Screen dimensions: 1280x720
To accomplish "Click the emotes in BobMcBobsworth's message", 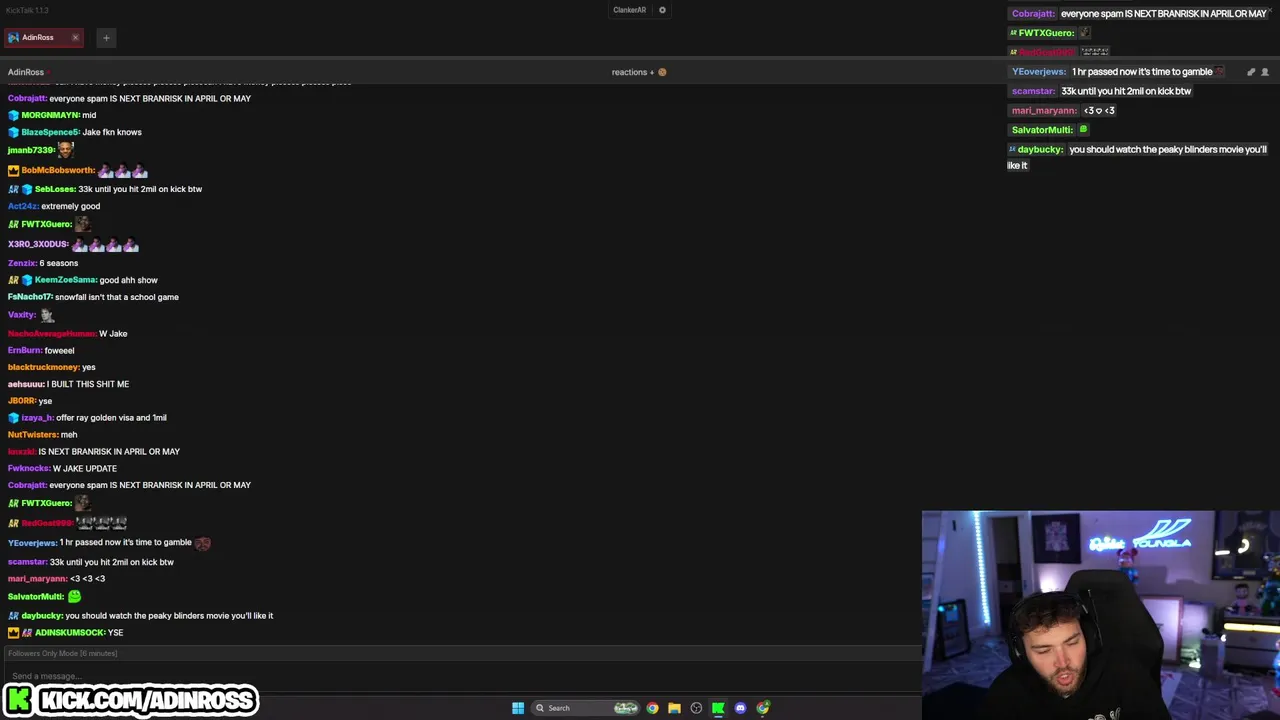I will tap(123, 170).
